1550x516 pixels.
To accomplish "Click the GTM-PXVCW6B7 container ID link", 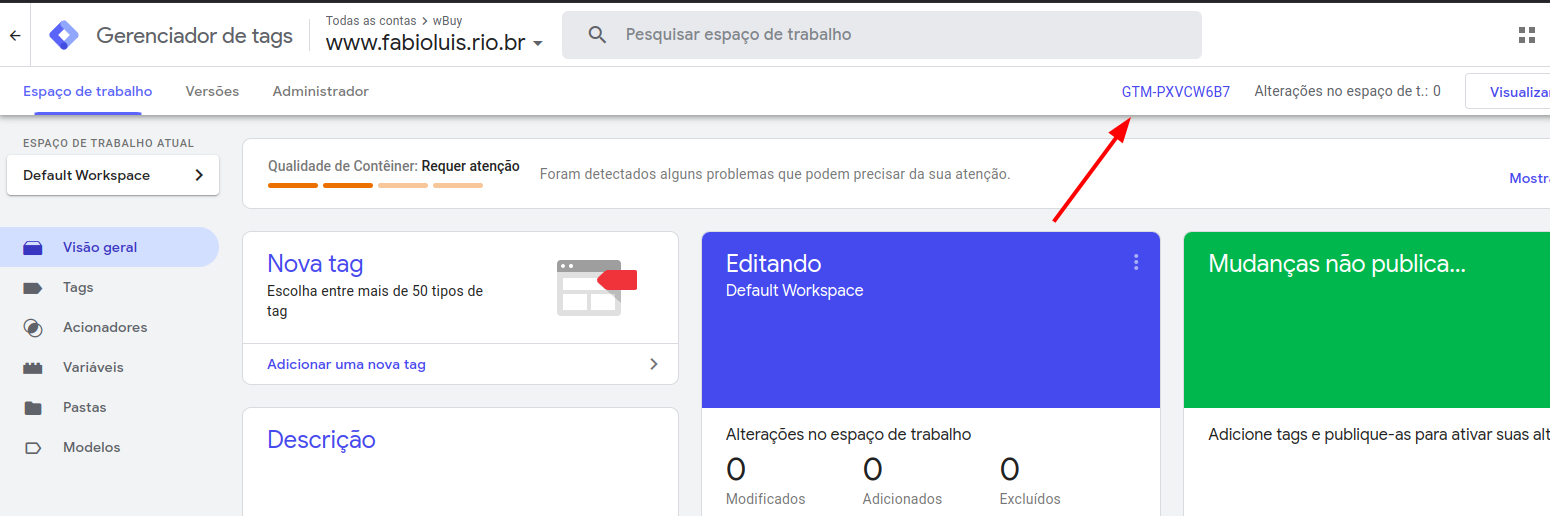I will (1175, 91).
